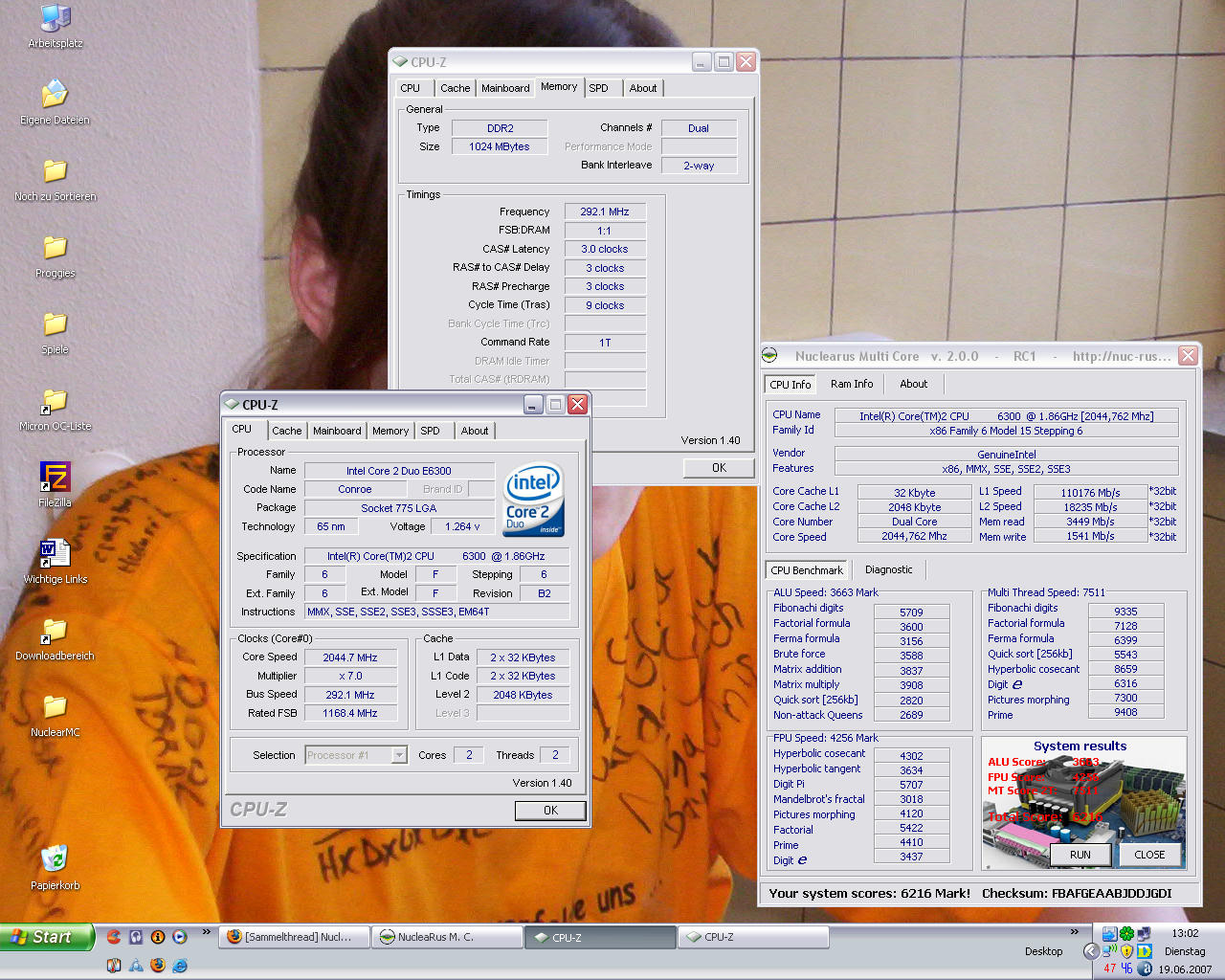This screenshot has height=980, width=1225.
Task: Click the two-monitors network tray icon
Action: pyautogui.click(x=1144, y=933)
